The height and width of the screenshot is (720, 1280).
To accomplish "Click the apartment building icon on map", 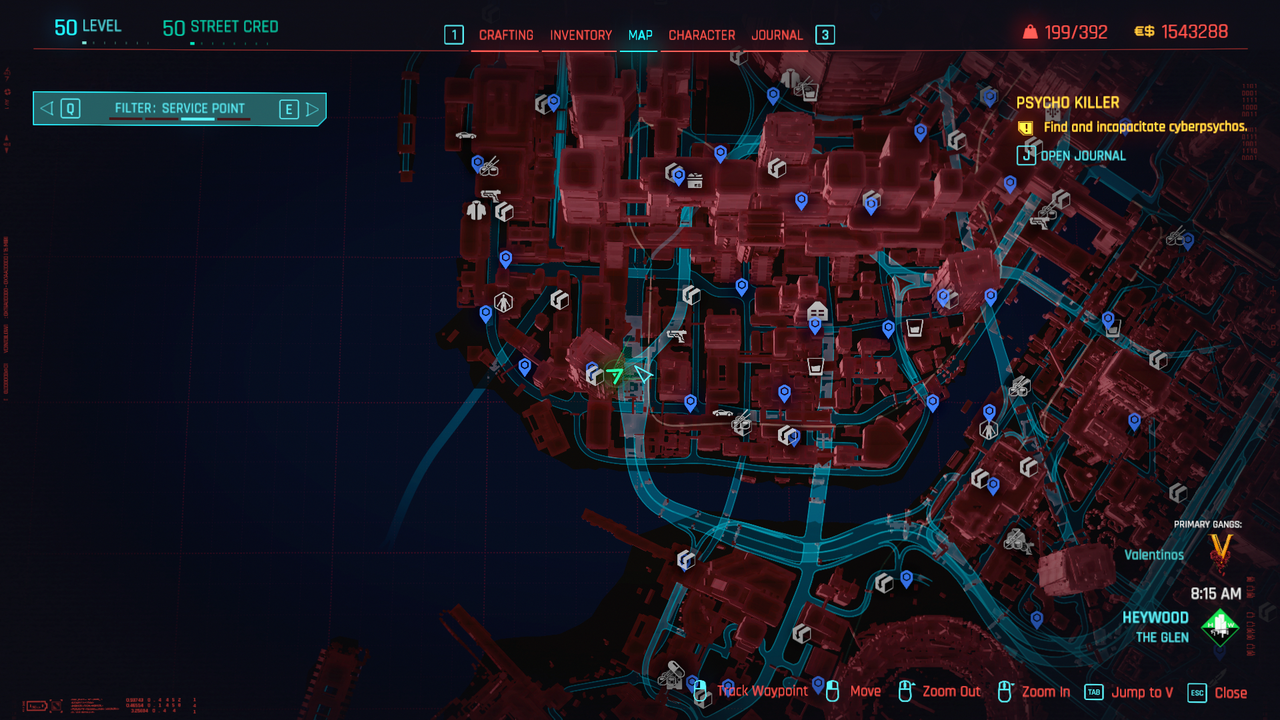I will (x=817, y=311).
